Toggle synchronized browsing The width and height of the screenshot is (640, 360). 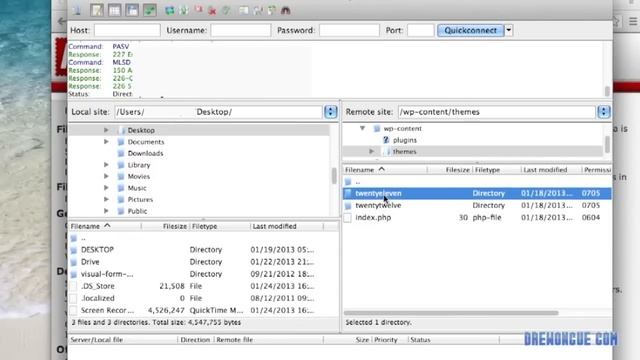[272, 11]
